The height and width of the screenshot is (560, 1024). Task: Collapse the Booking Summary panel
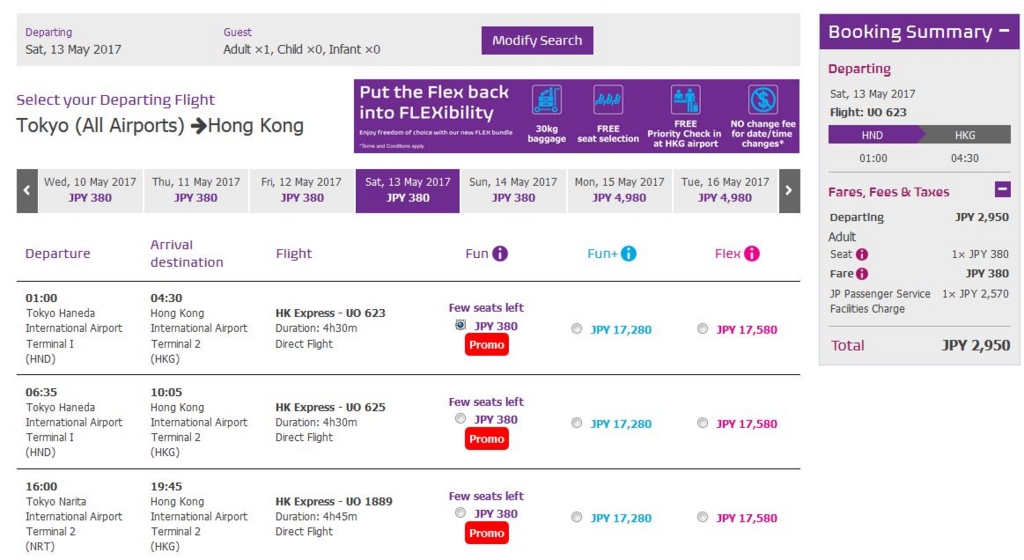[x=1004, y=31]
